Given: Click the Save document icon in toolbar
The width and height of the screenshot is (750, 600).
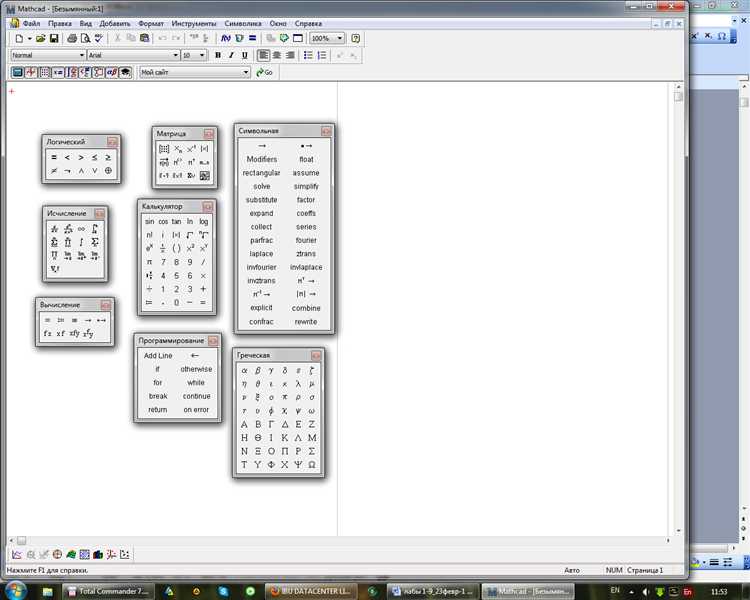Looking at the screenshot, I should (x=54, y=38).
